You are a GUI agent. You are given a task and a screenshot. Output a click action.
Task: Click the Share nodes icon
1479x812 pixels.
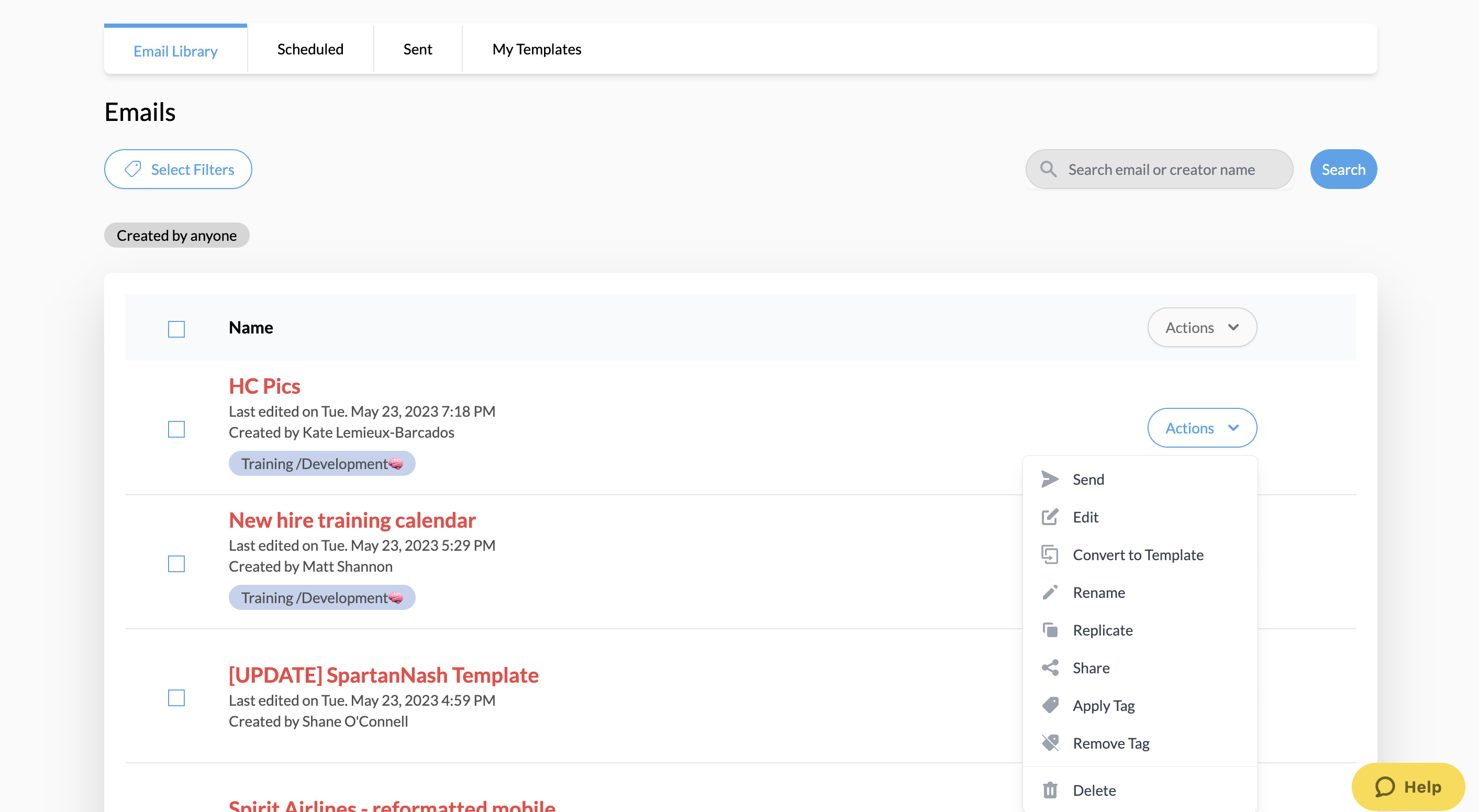1050,668
